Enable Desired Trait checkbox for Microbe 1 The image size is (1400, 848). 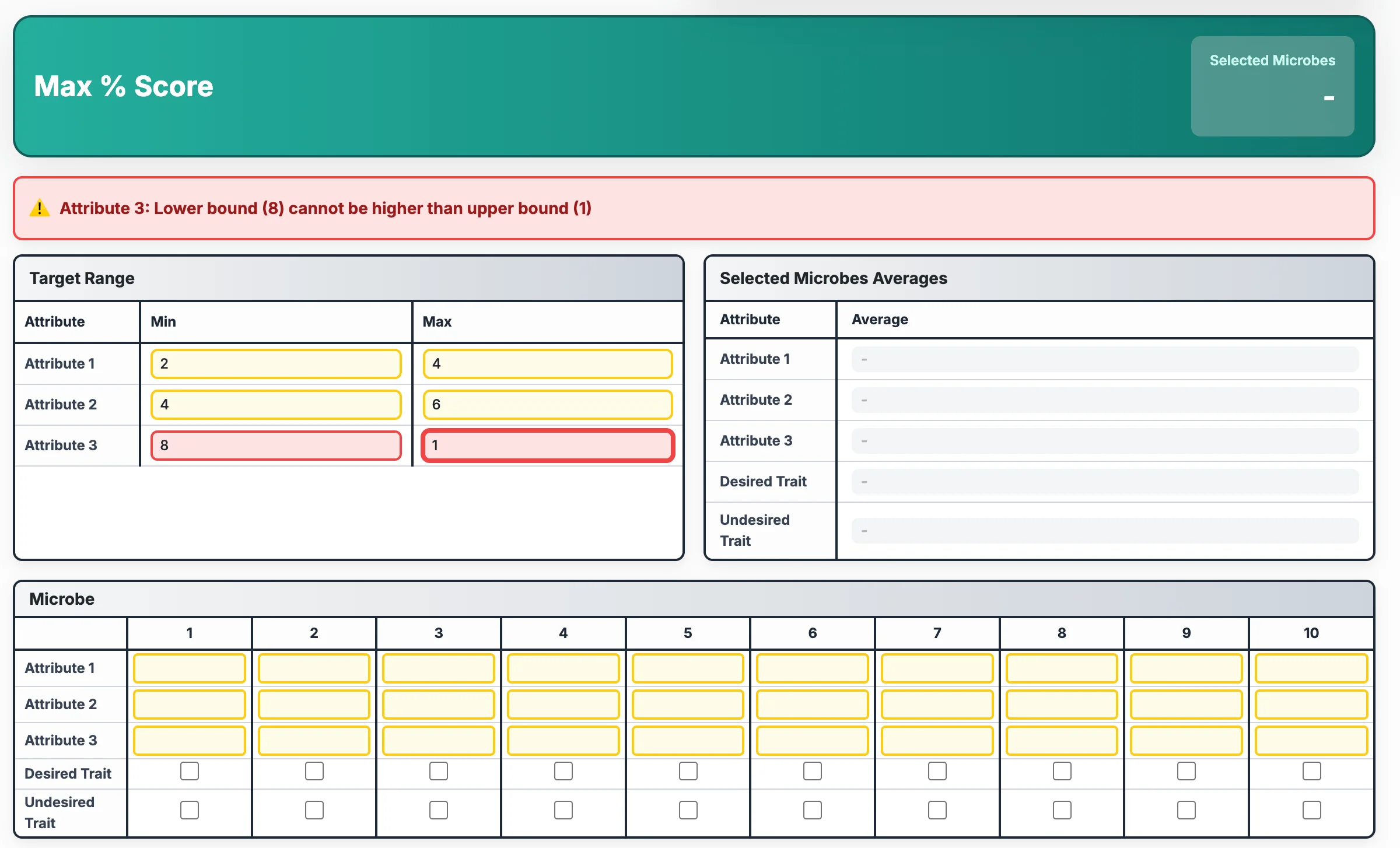point(189,771)
